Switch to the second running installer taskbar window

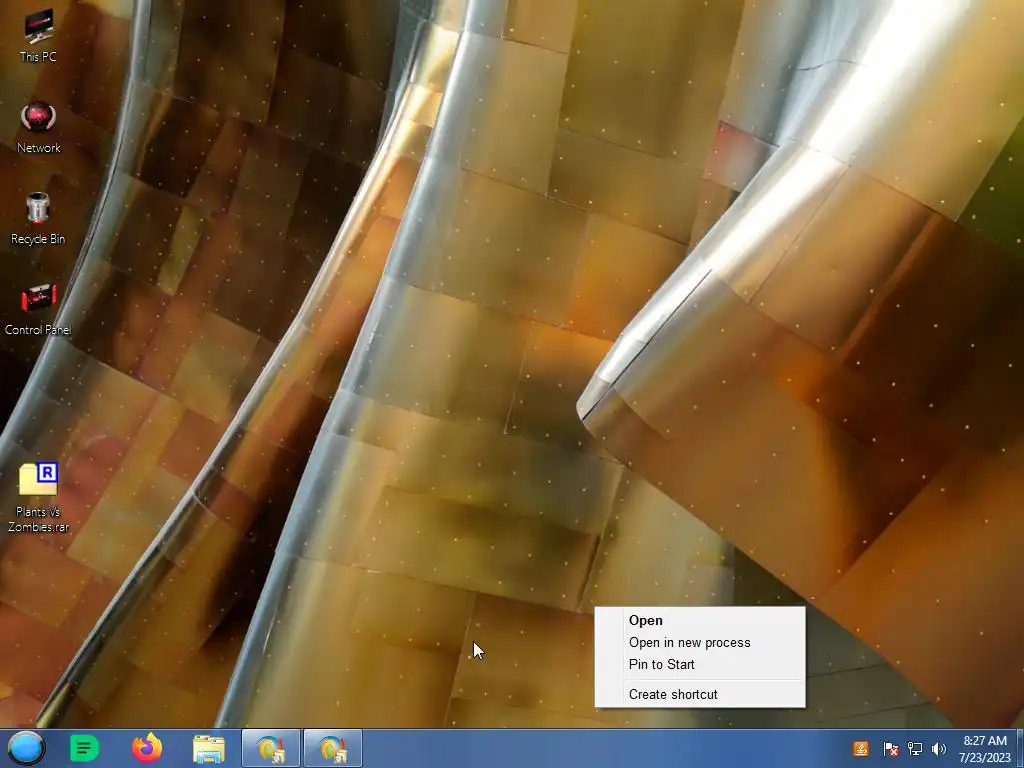coord(333,748)
